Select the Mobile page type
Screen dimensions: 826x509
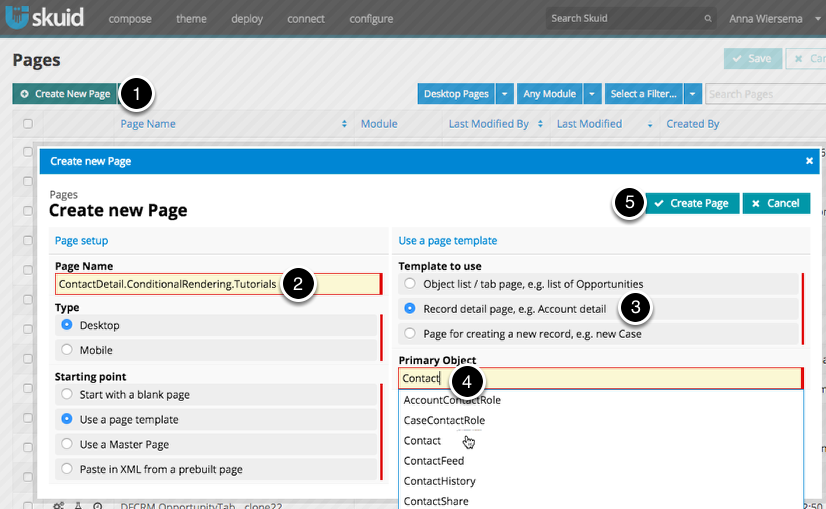click(x=67, y=350)
